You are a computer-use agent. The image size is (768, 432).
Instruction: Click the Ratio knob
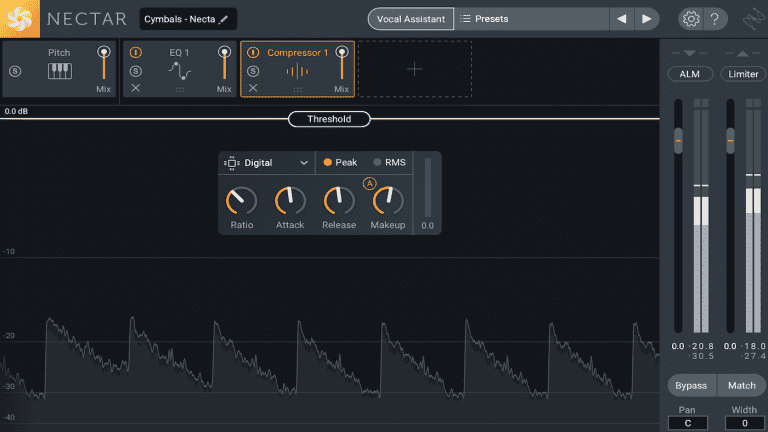pyautogui.click(x=241, y=201)
